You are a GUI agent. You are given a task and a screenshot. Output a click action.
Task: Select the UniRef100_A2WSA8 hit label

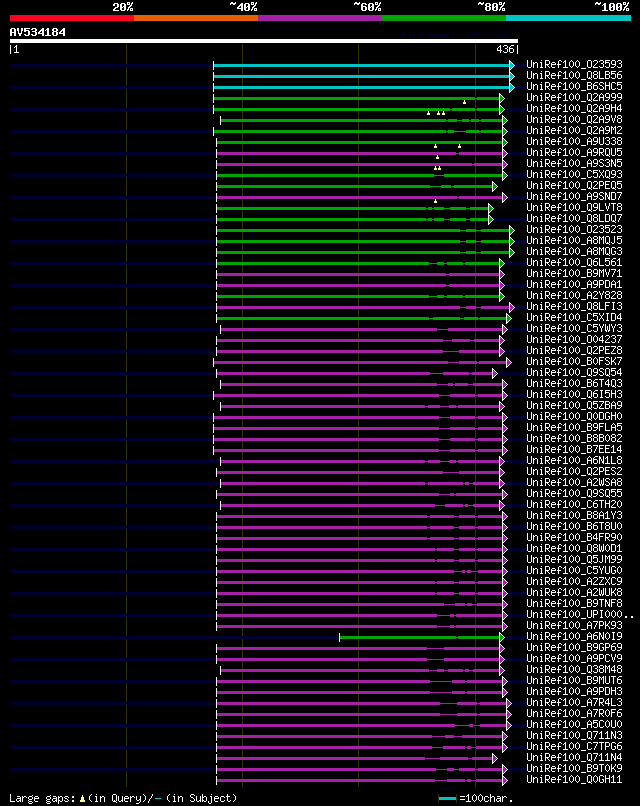(574, 483)
